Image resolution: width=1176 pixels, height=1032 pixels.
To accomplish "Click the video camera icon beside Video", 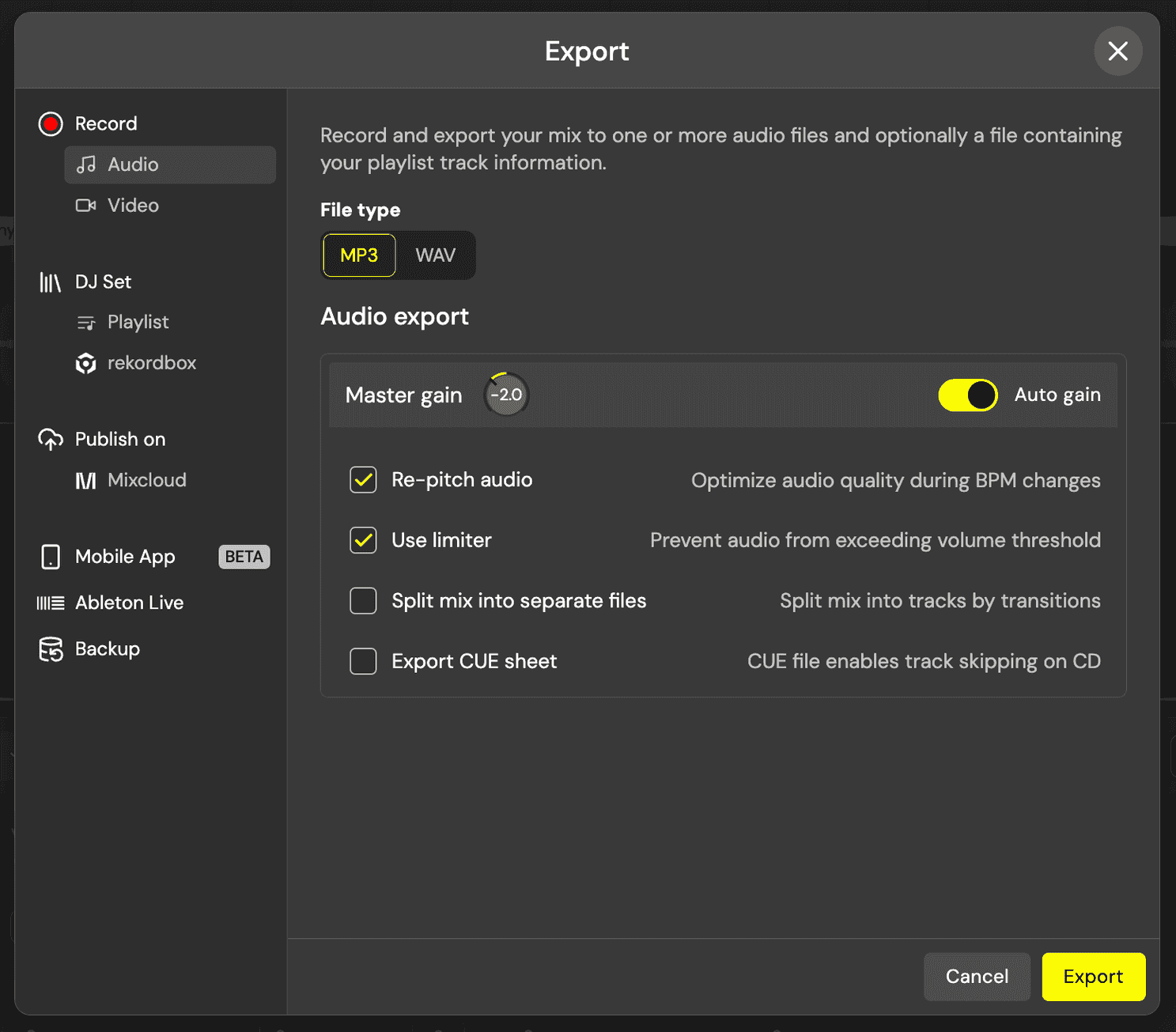I will point(85,206).
